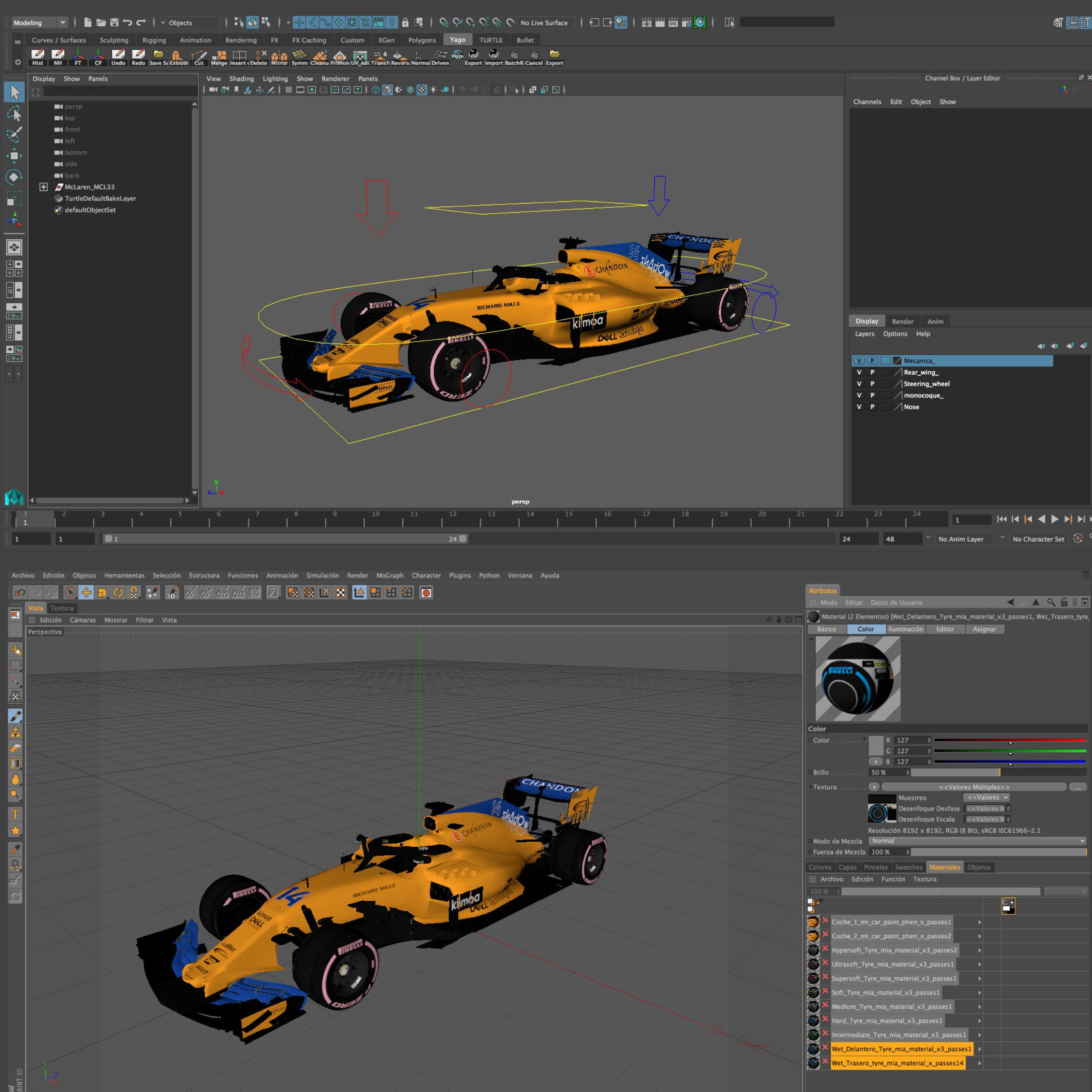Click the BodyPaint eraser tool icon
Screen dimensions: 1092x1092
(x=15, y=748)
